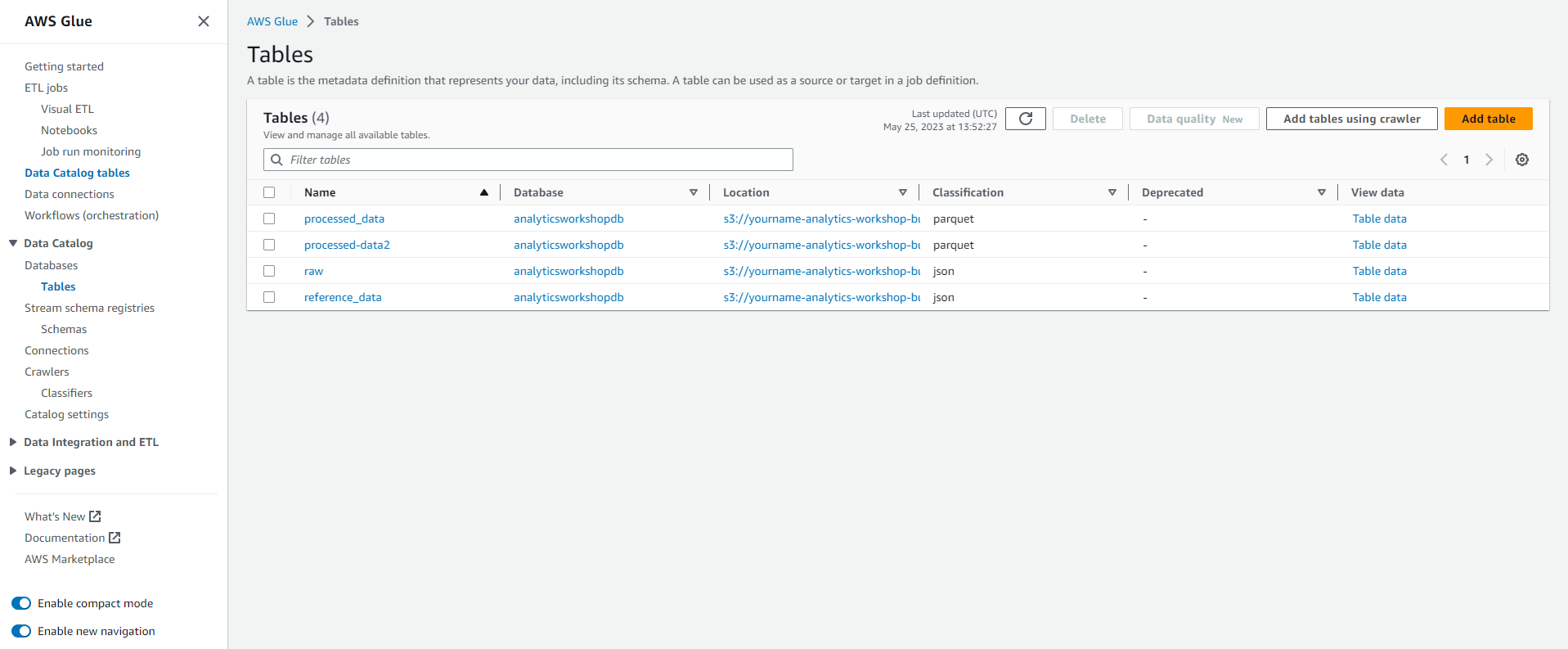Open Visual ETL
This screenshot has height=649, width=1568.
pyautogui.click(x=67, y=109)
